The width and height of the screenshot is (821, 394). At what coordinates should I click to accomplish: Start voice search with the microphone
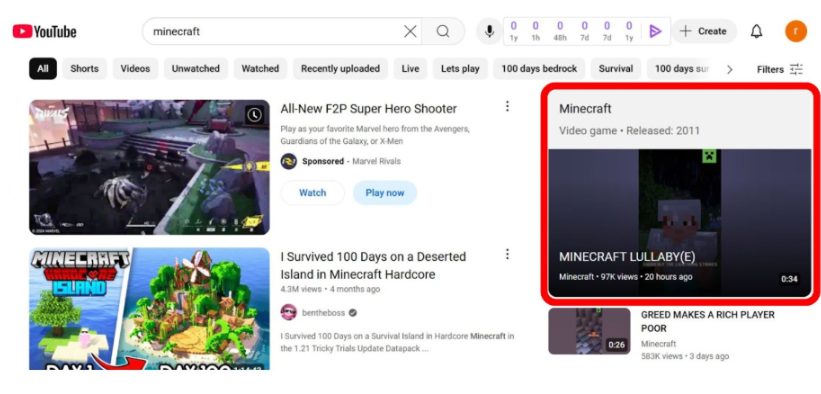[x=489, y=31]
